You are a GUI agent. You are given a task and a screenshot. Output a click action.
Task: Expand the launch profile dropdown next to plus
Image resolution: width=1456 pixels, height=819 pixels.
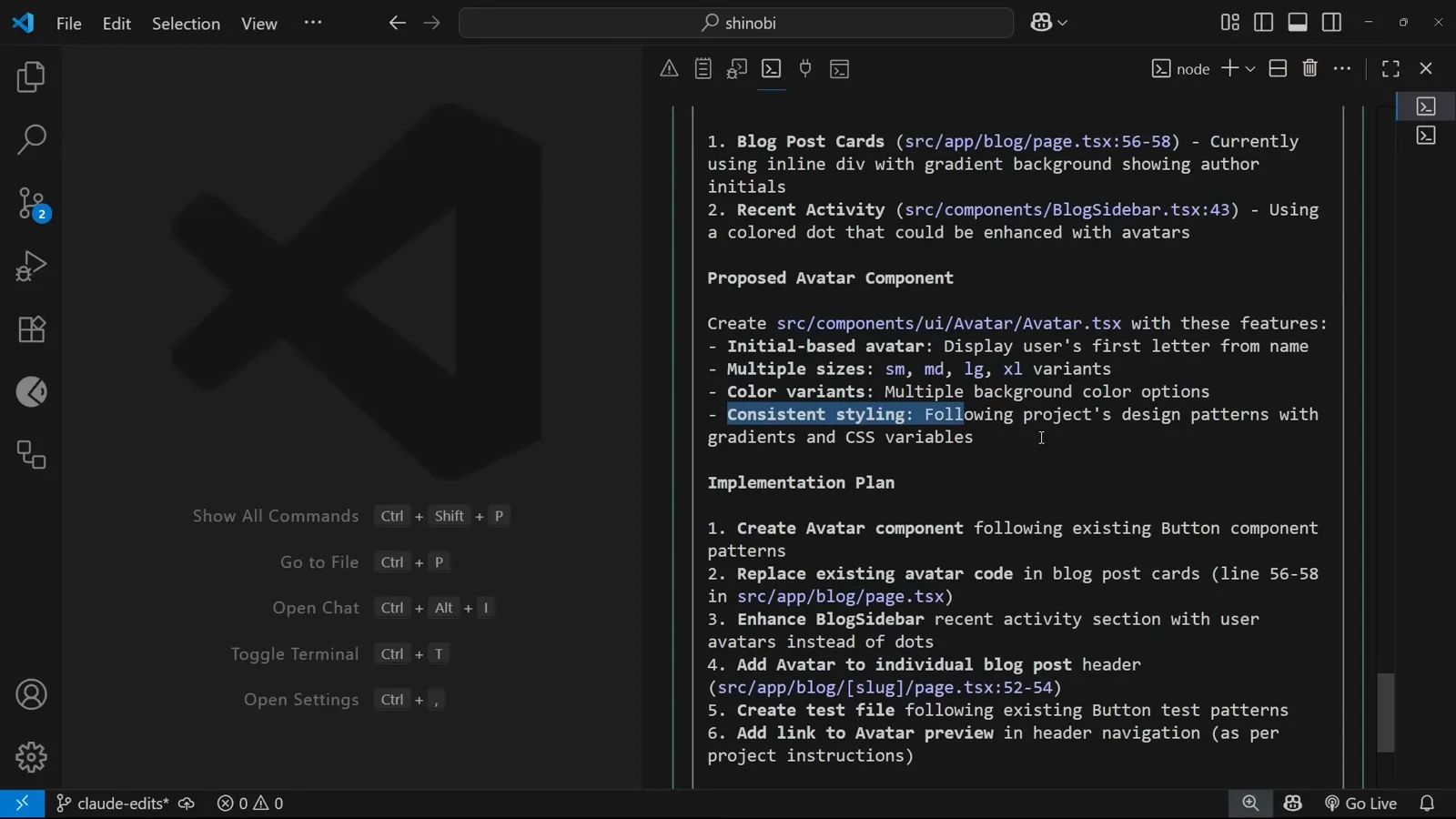[x=1250, y=69]
